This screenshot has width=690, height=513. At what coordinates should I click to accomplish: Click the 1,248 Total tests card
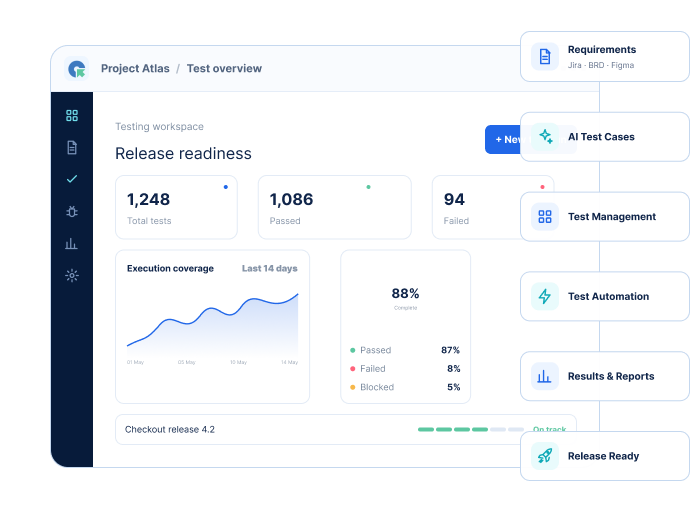tap(176, 207)
